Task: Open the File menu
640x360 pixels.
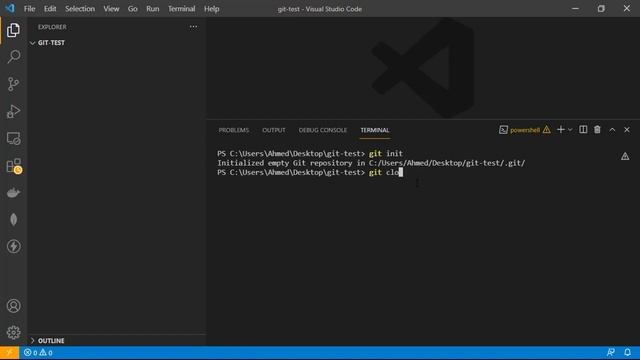Action: click(29, 9)
